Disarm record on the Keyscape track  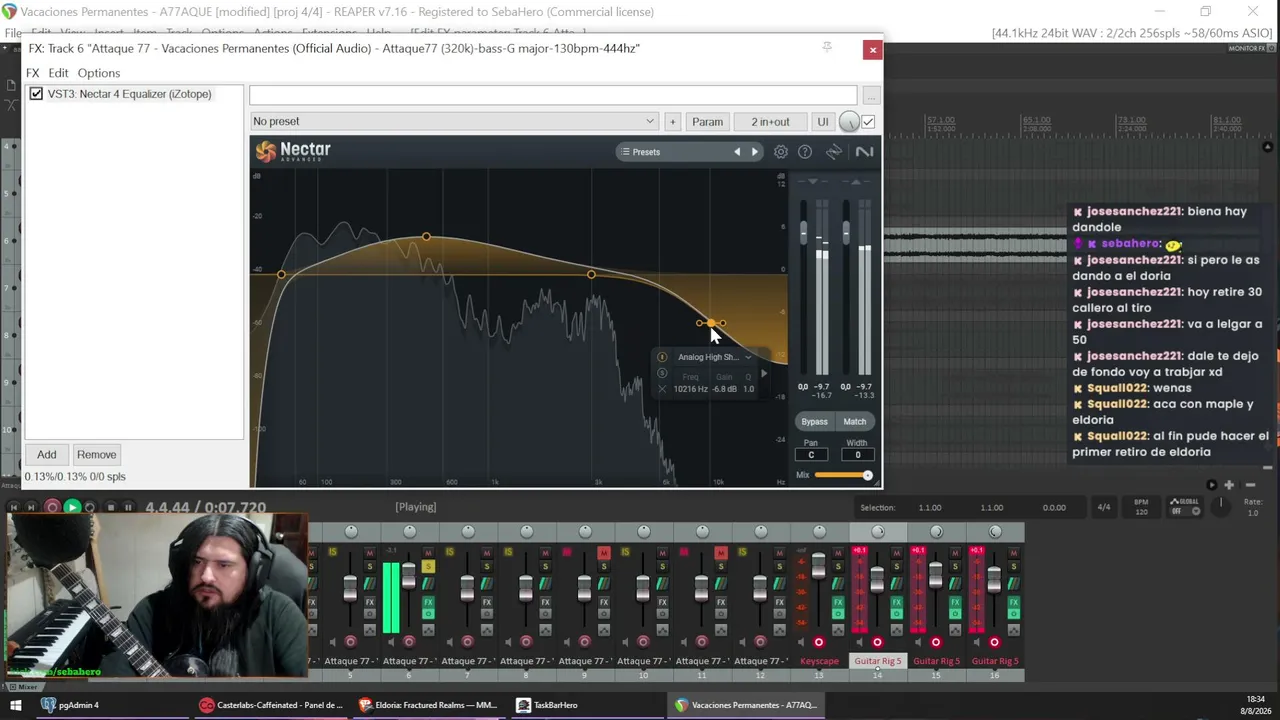coord(819,642)
